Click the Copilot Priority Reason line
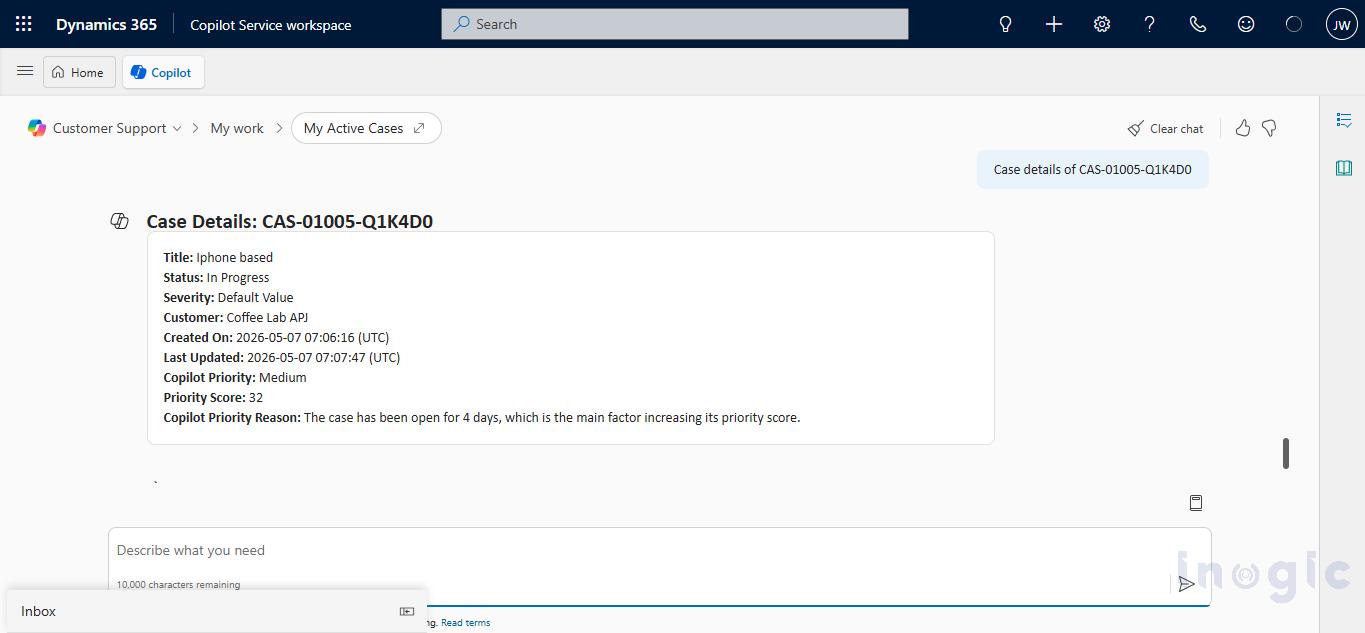 (482, 417)
